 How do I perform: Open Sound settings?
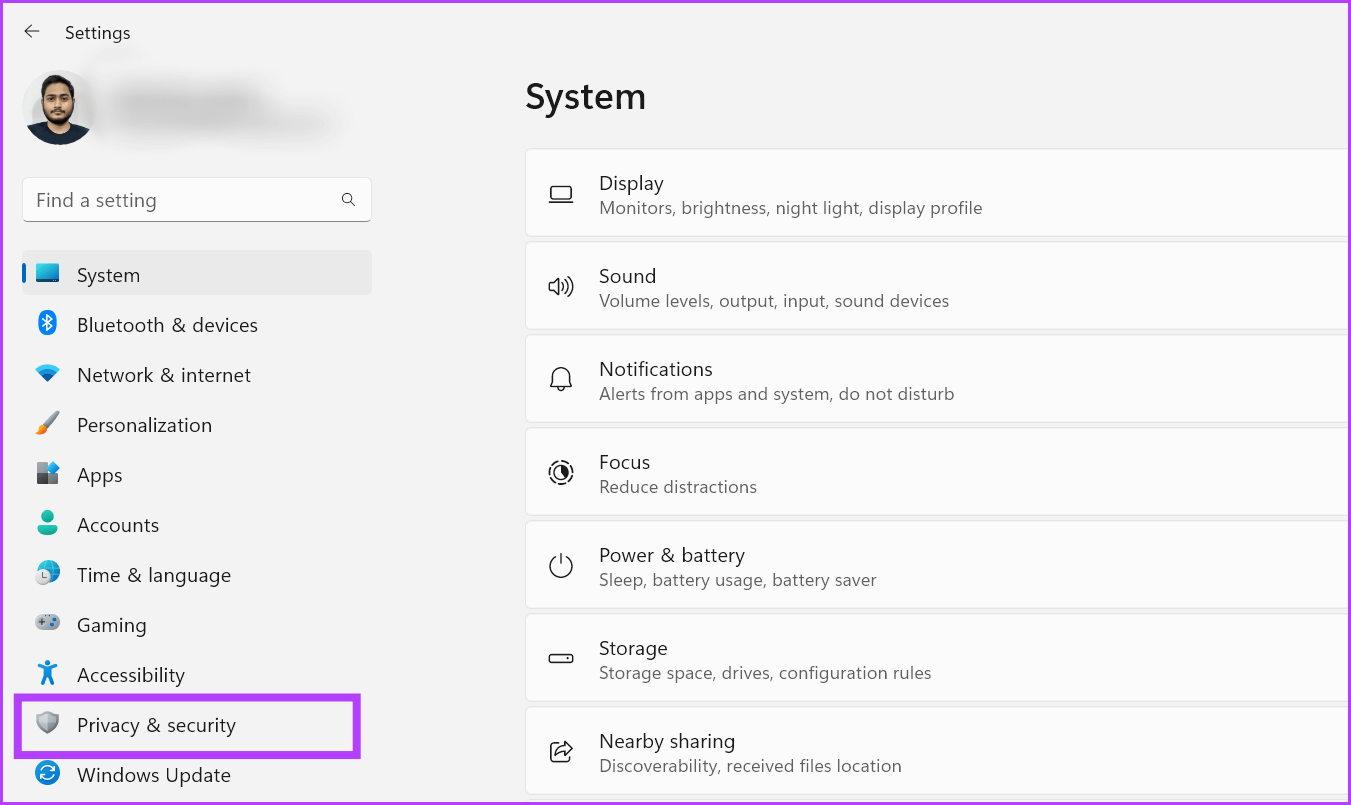pos(937,287)
